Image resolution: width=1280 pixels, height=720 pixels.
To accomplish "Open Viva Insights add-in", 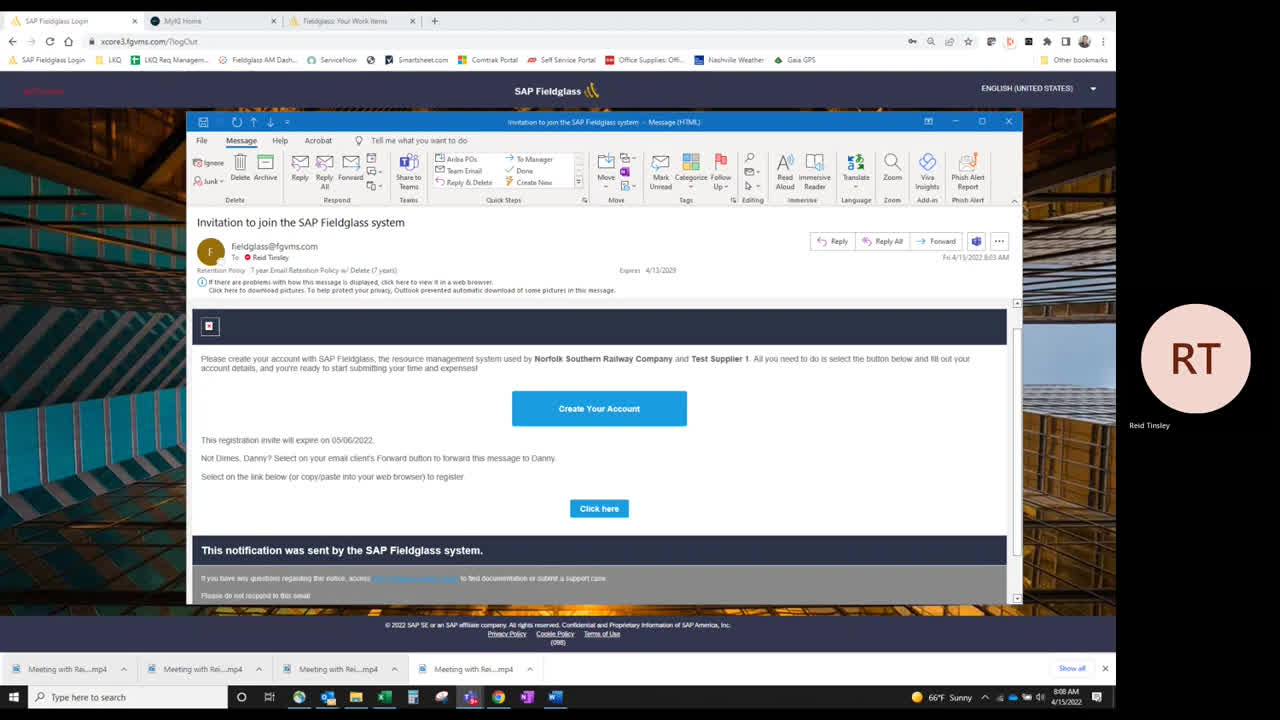I will click(x=927, y=162).
